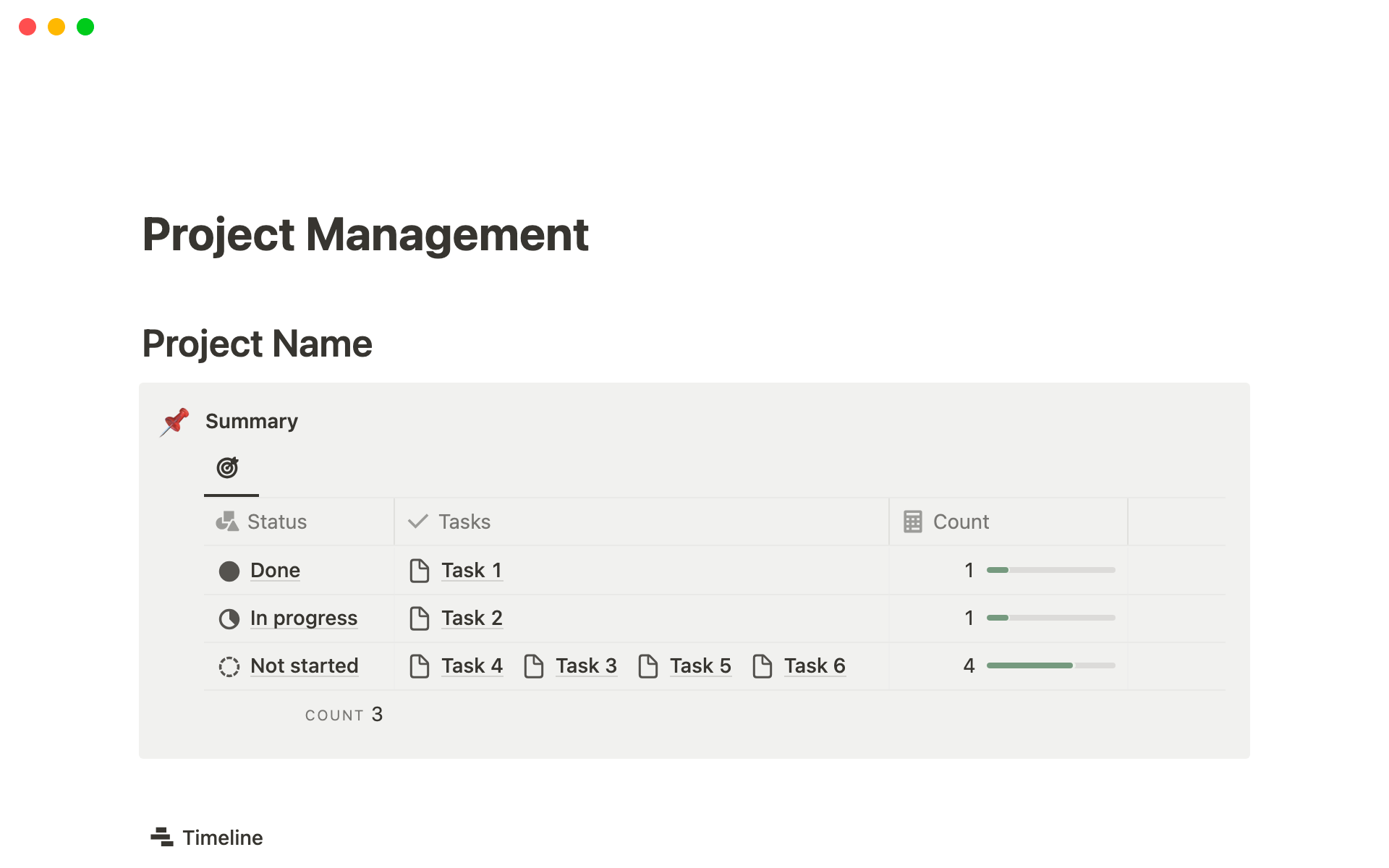The width and height of the screenshot is (1389, 868).
Task: Select the dart target view tab icon
Action: [x=229, y=468]
